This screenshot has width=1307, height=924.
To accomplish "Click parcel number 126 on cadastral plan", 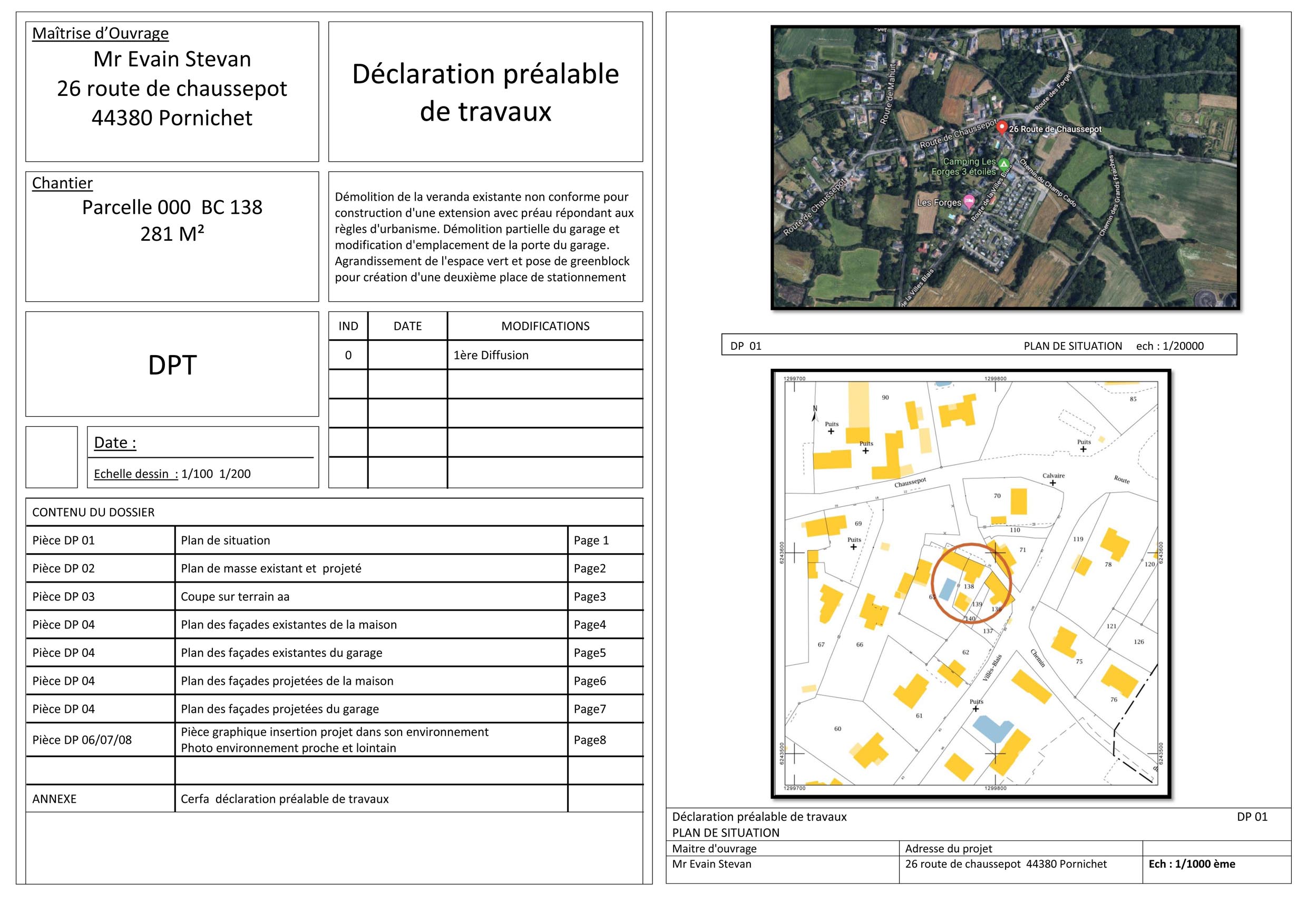I will click(1138, 642).
